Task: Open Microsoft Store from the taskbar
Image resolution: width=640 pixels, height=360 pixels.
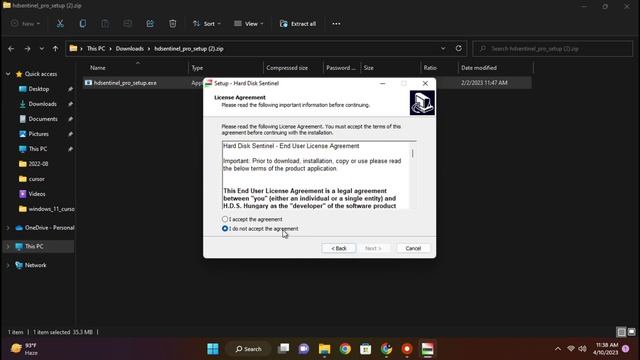Action: point(366,349)
